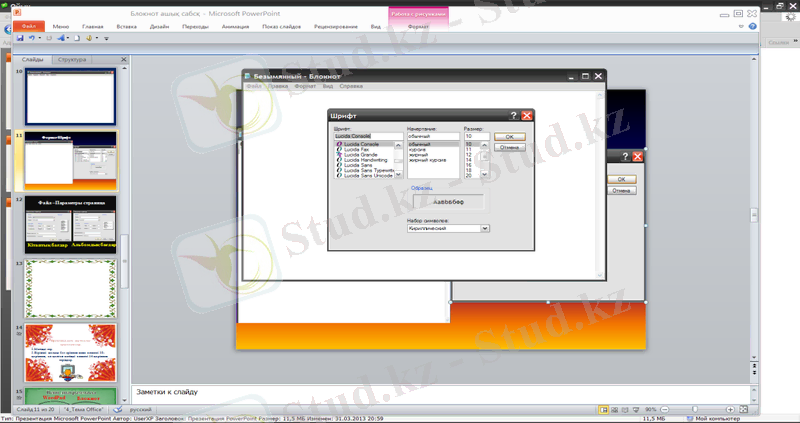Screen dimensions: 800x423
Task: Click the Undo arrow icon
Action: 33,37
